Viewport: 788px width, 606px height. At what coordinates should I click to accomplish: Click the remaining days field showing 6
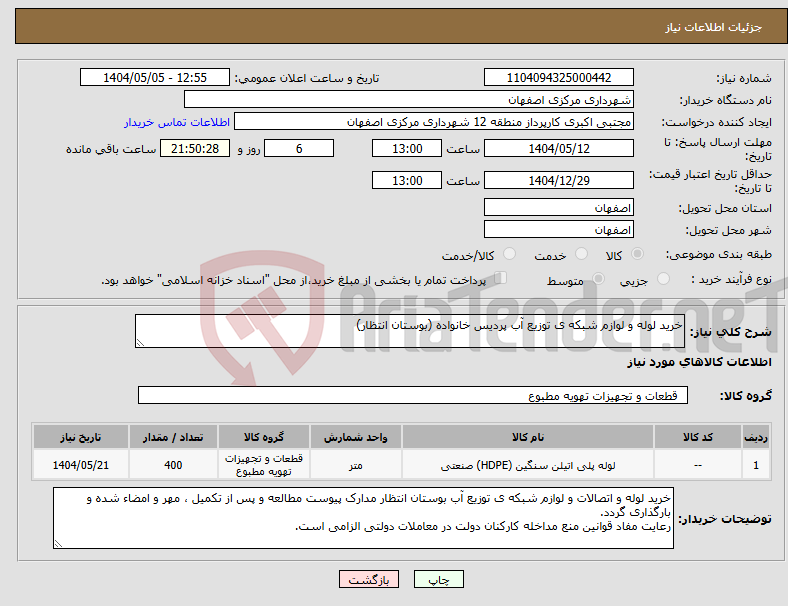click(299, 148)
